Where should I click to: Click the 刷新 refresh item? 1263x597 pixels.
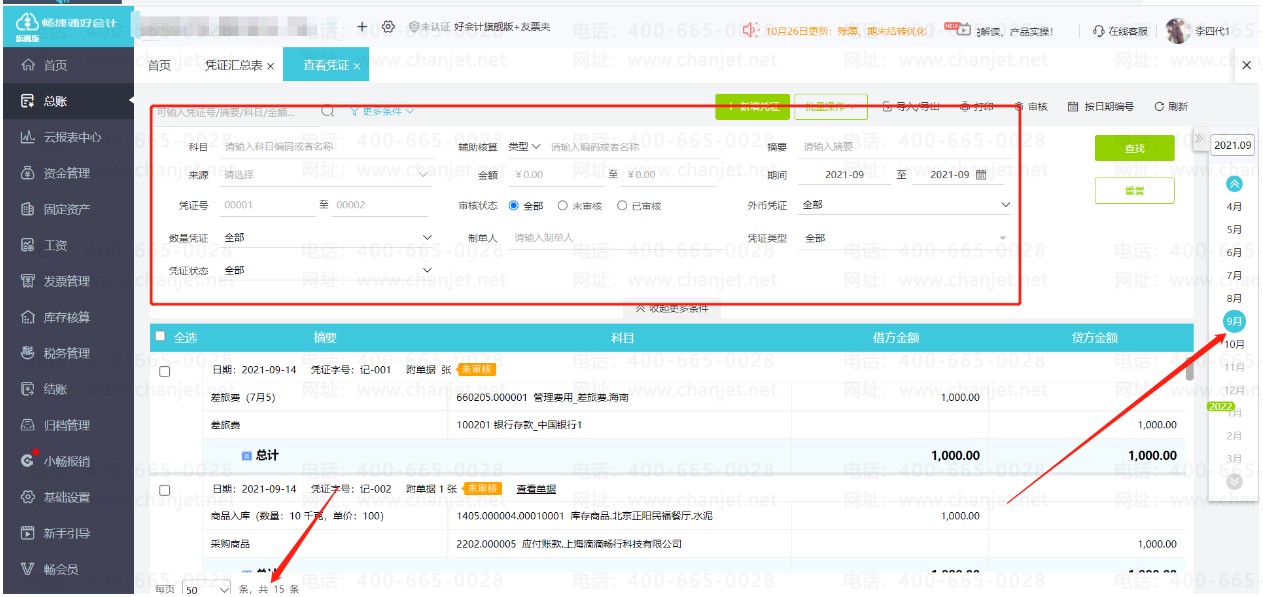1171,106
